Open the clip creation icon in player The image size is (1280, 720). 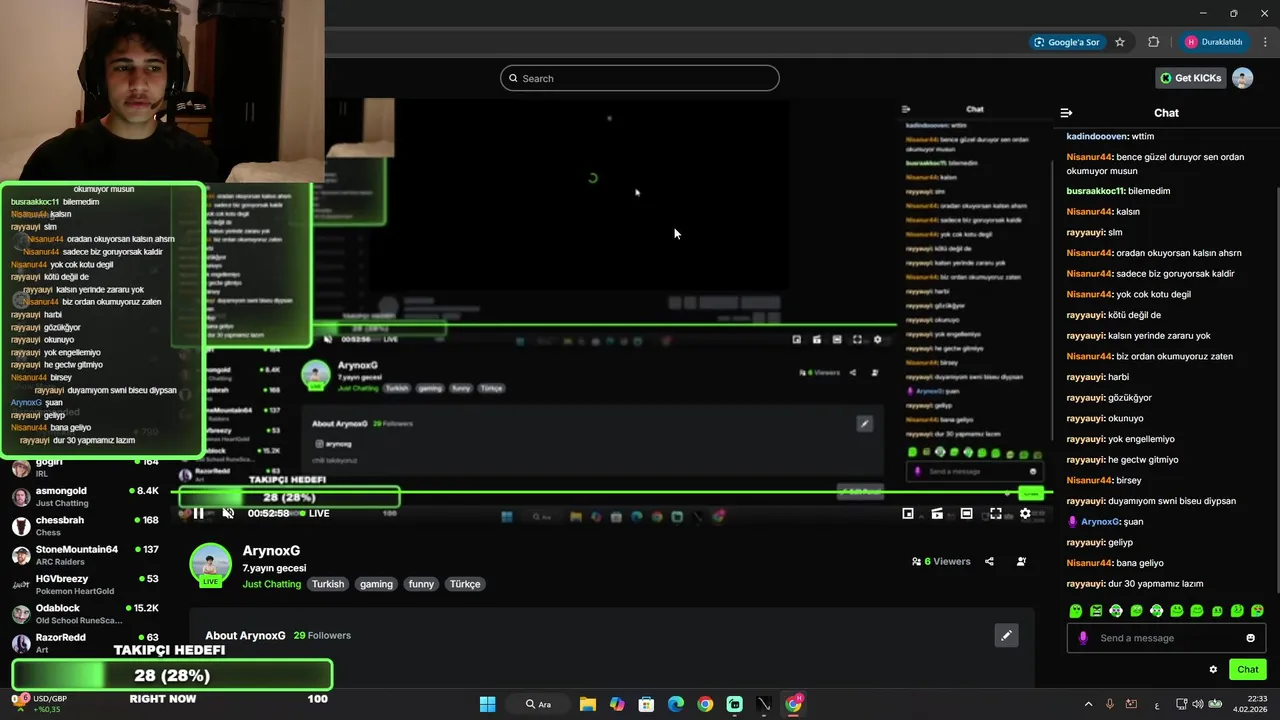click(937, 513)
